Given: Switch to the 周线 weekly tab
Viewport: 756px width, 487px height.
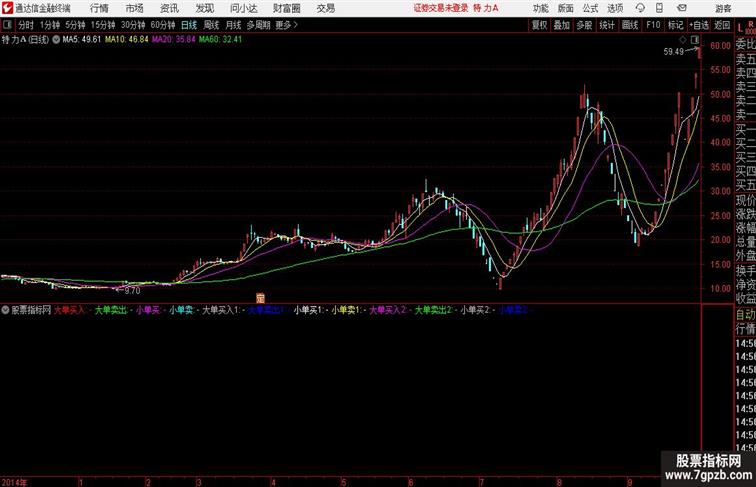Looking at the screenshot, I should pyautogui.click(x=211, y=25).
